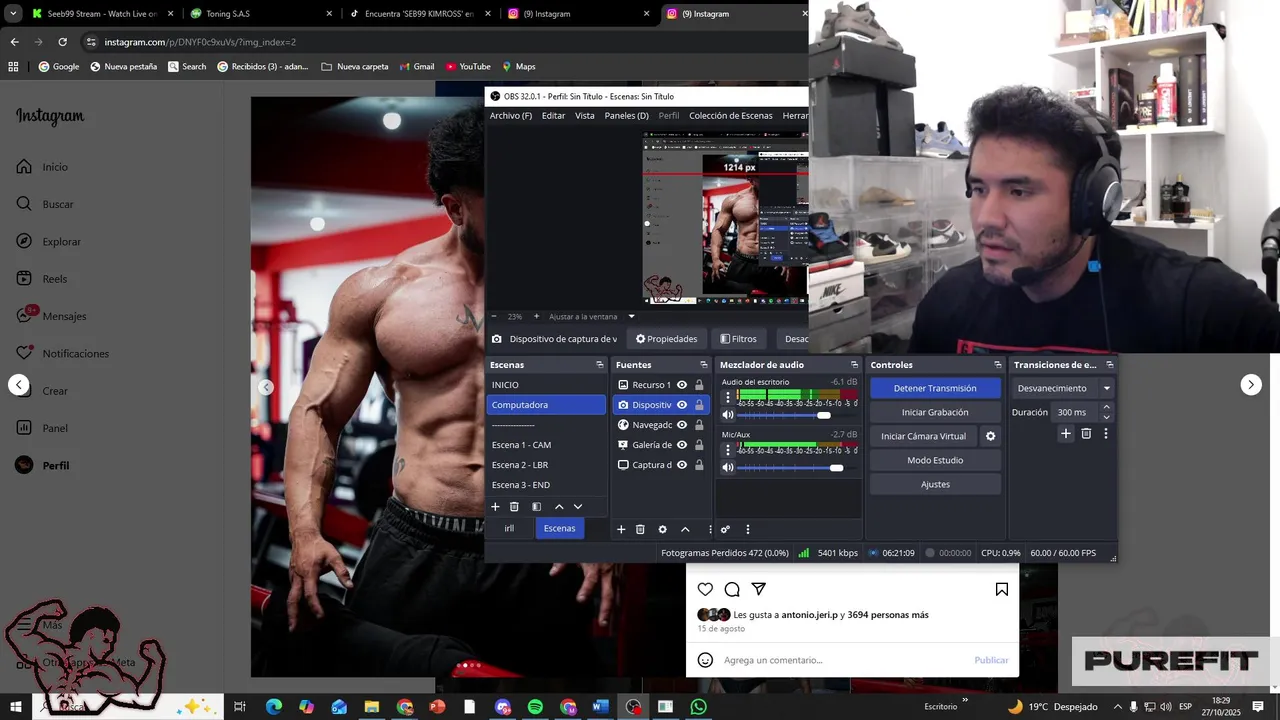This screenshot has width=1280, height=720.
Task: Undock Controles panel via header icon
Action: click(998, 365)
